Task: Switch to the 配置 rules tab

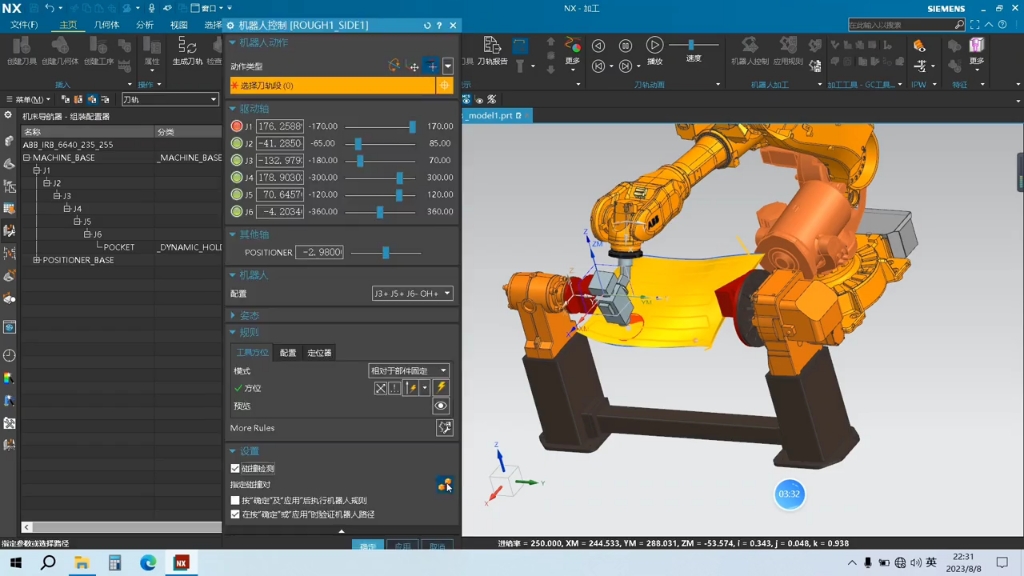Action: 288,353
